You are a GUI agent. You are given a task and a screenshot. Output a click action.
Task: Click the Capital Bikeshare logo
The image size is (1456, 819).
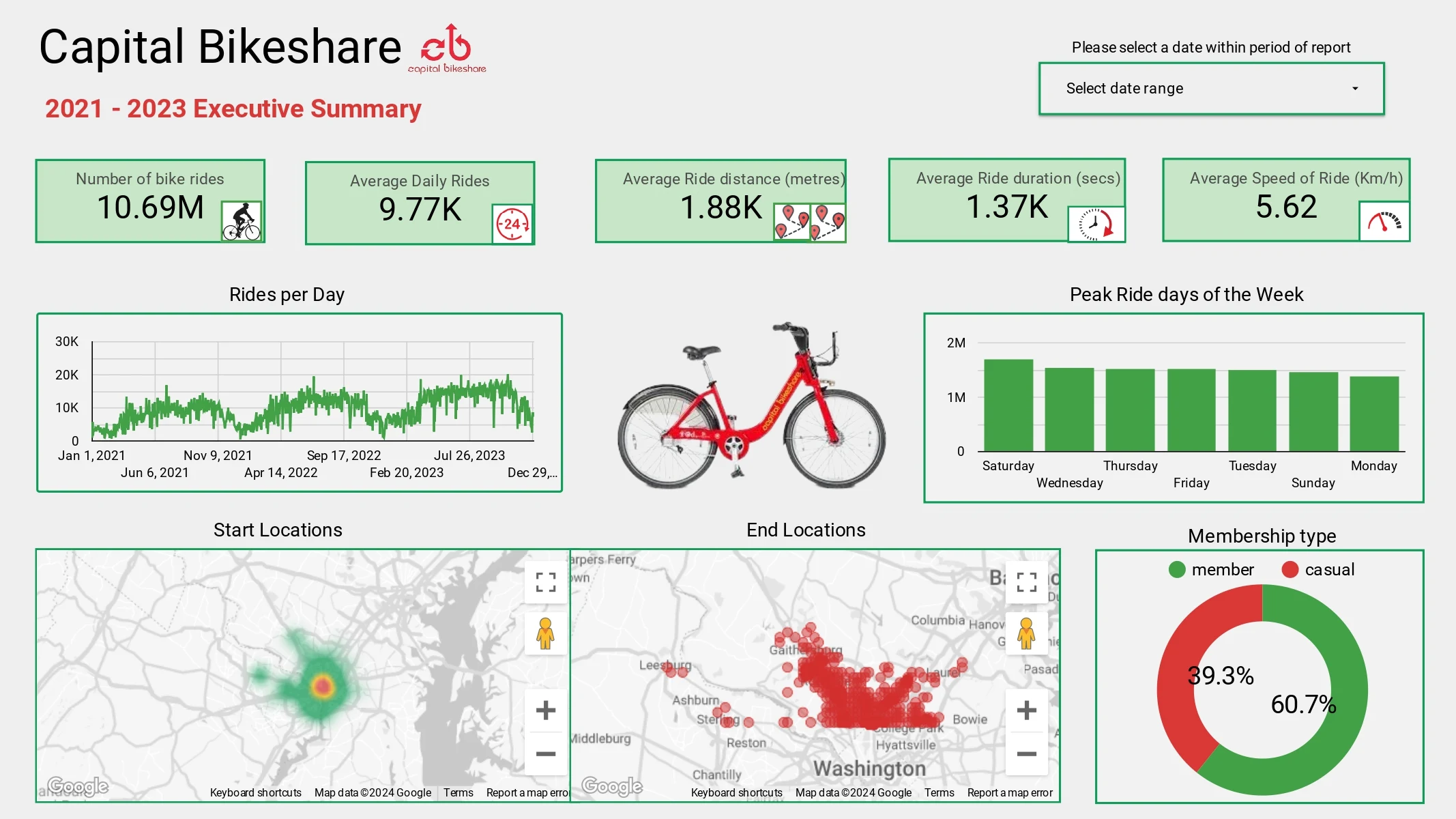tap(447, 48)
